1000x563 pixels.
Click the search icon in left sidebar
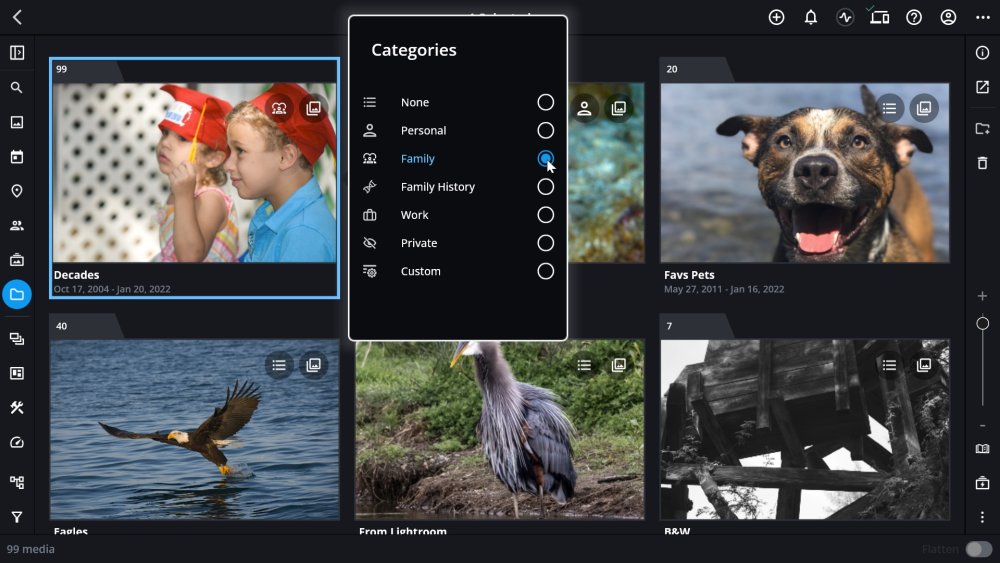coord(17,88)
